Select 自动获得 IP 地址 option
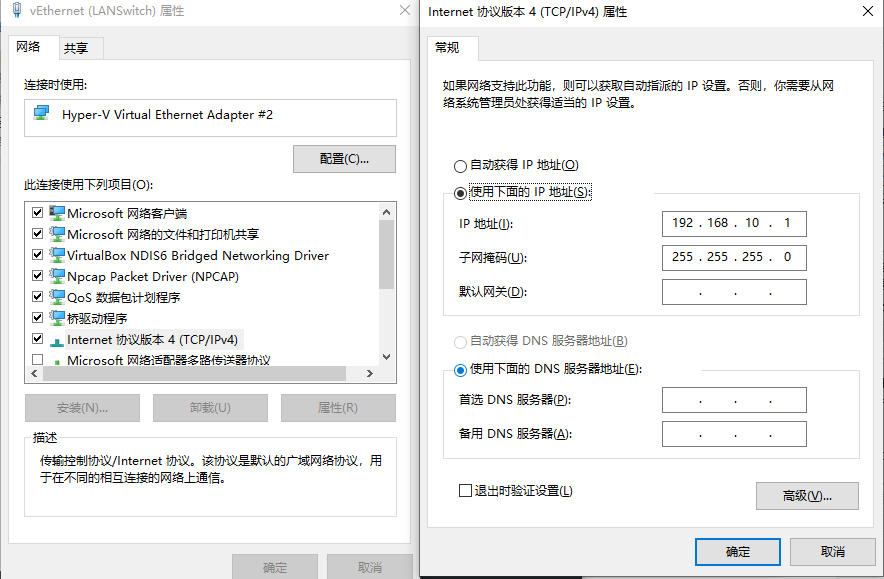 [459, 165]
